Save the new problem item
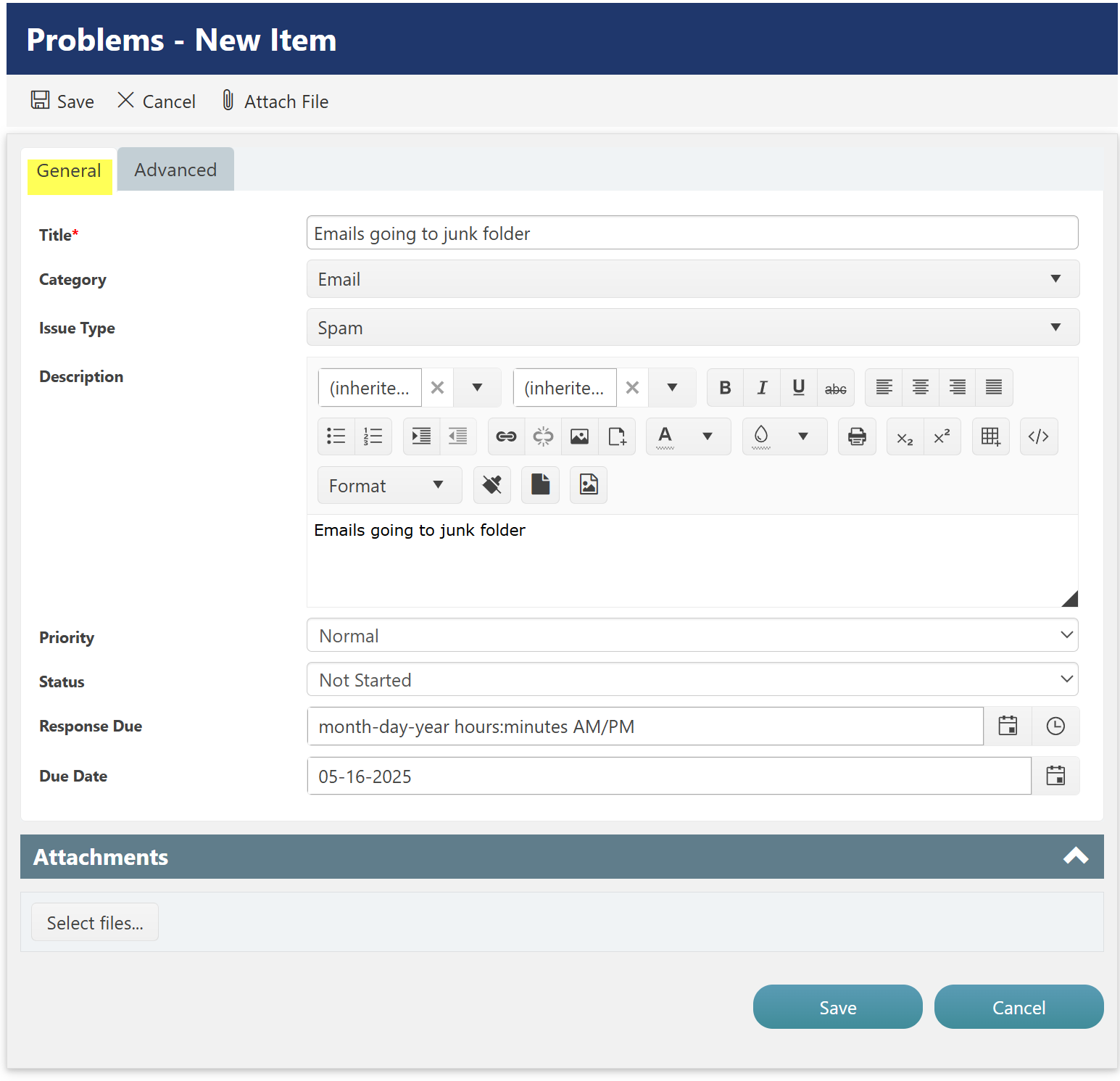This screenshot has width=1120, height=1081. [837, 1007]
